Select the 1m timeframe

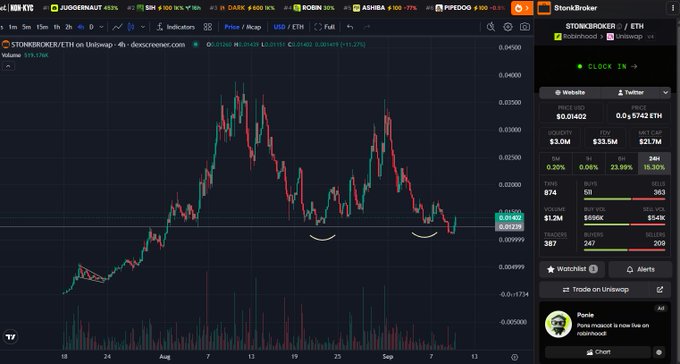[13, 27]
